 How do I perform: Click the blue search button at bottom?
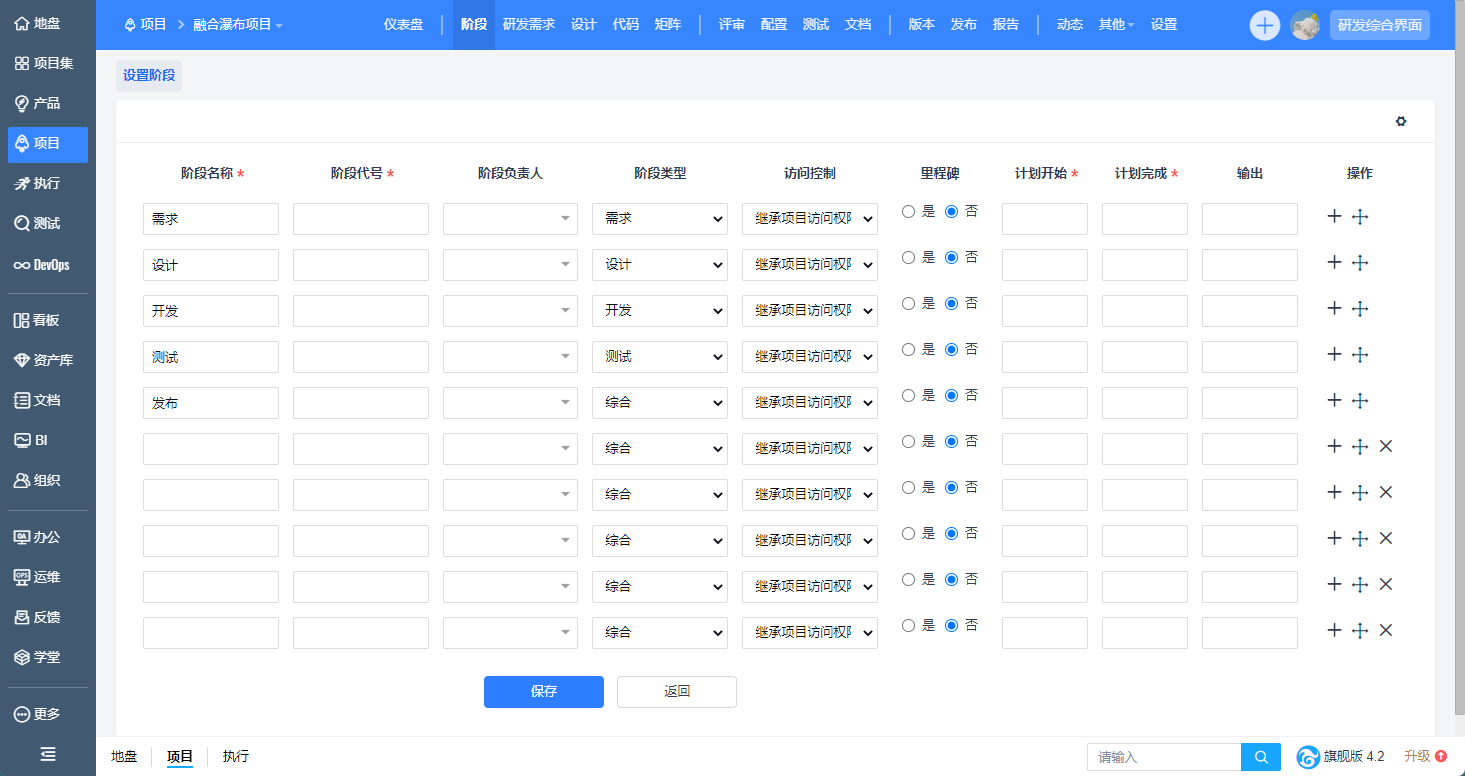tap(1261, 757)
